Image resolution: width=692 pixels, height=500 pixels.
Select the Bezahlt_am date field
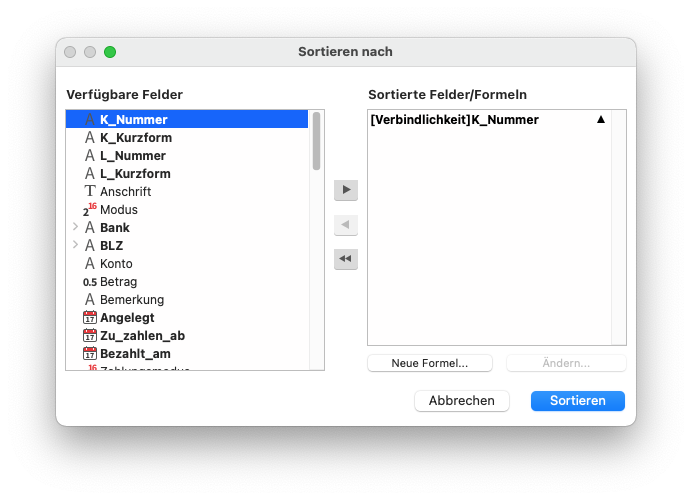tap(135, 354)
